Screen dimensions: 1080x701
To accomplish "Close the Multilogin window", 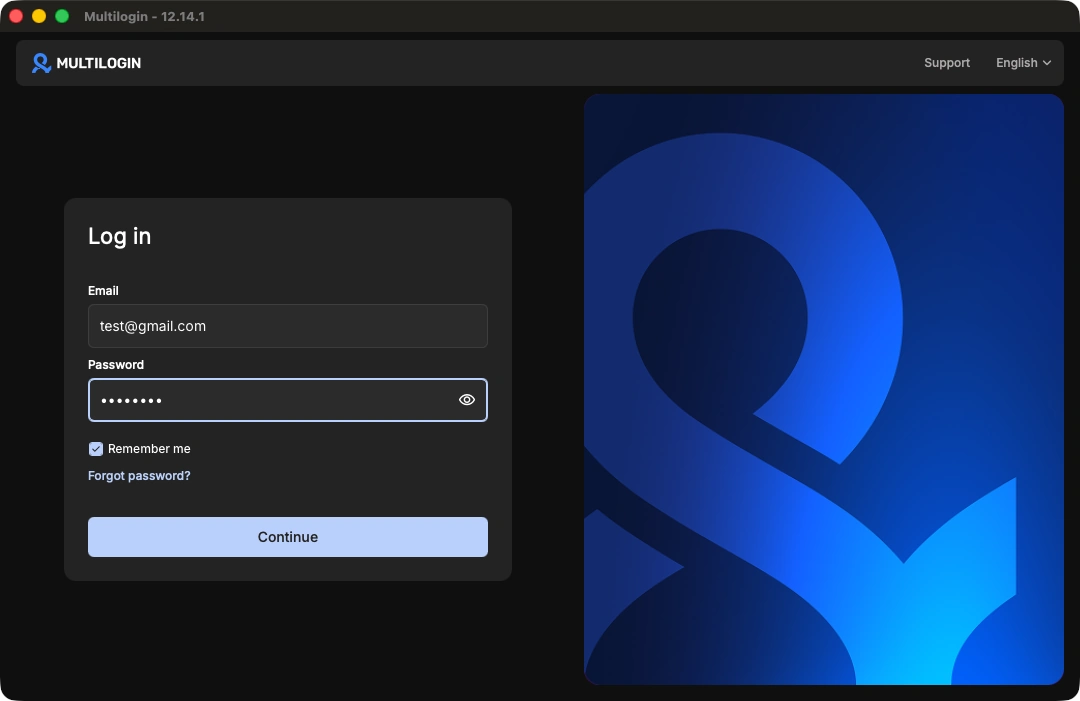I will click(16, 17).
